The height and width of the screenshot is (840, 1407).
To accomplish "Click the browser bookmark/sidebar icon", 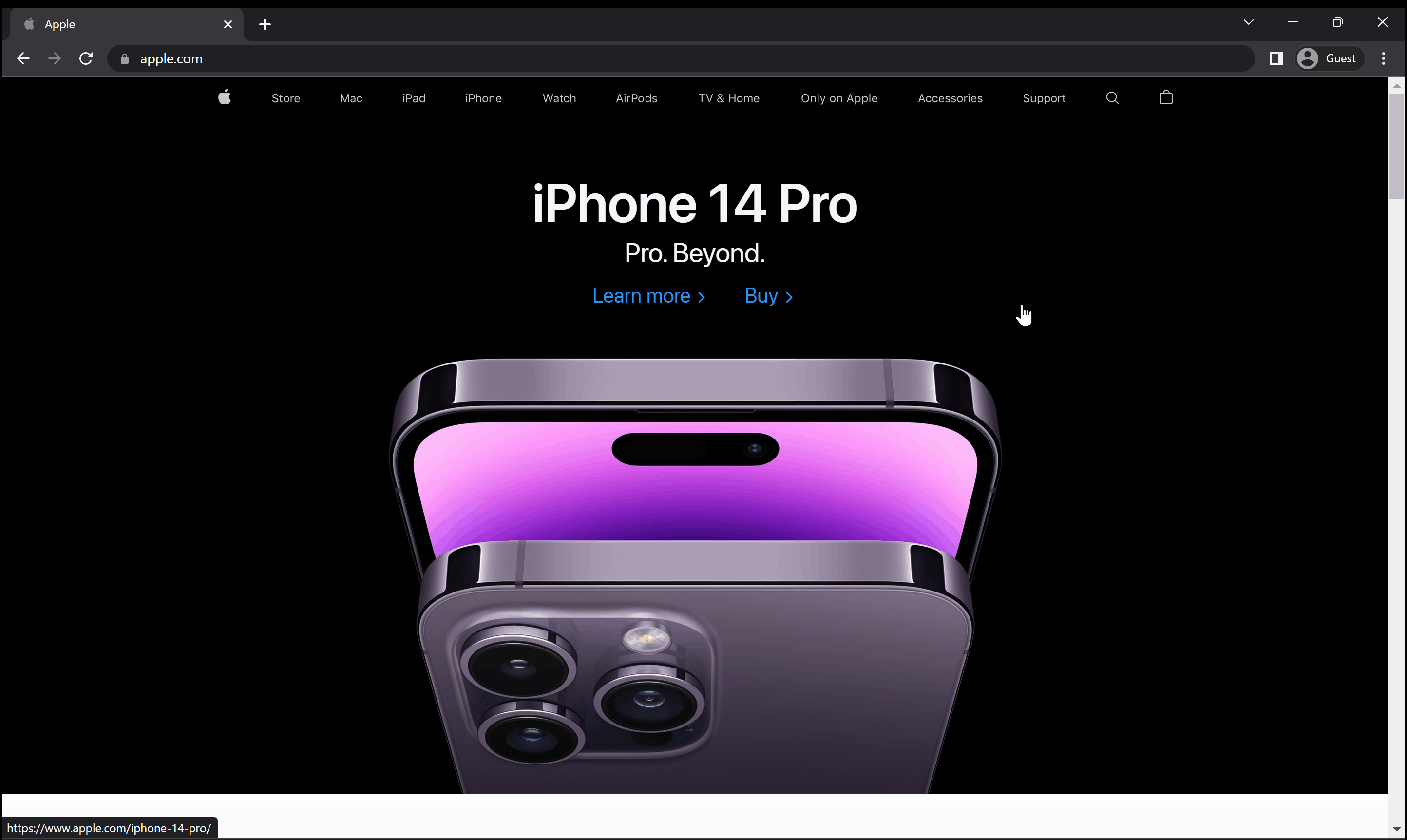I will (x=1277, y=58).
